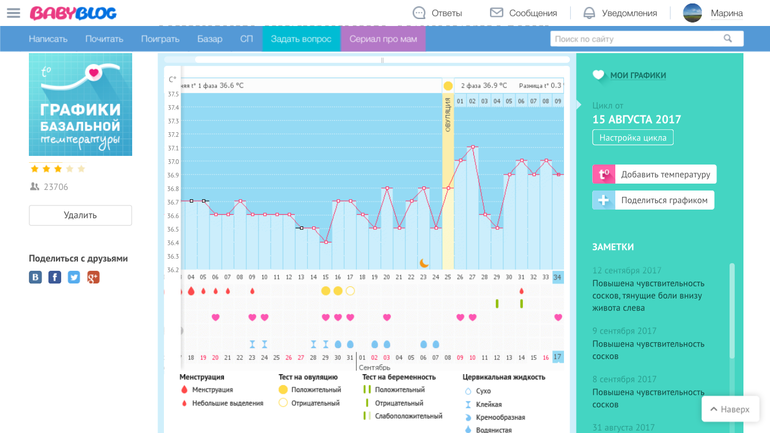Viewport: 770px width, 433px height.
Task: Open Марина profile avatar
Action: 692,13
